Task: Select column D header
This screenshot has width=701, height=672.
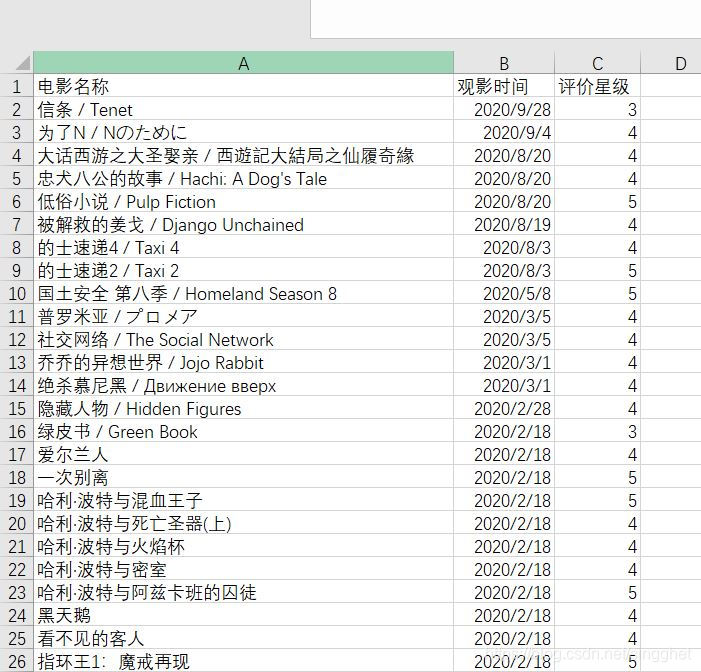Action: pyautogui.click(x=671, y=63)
